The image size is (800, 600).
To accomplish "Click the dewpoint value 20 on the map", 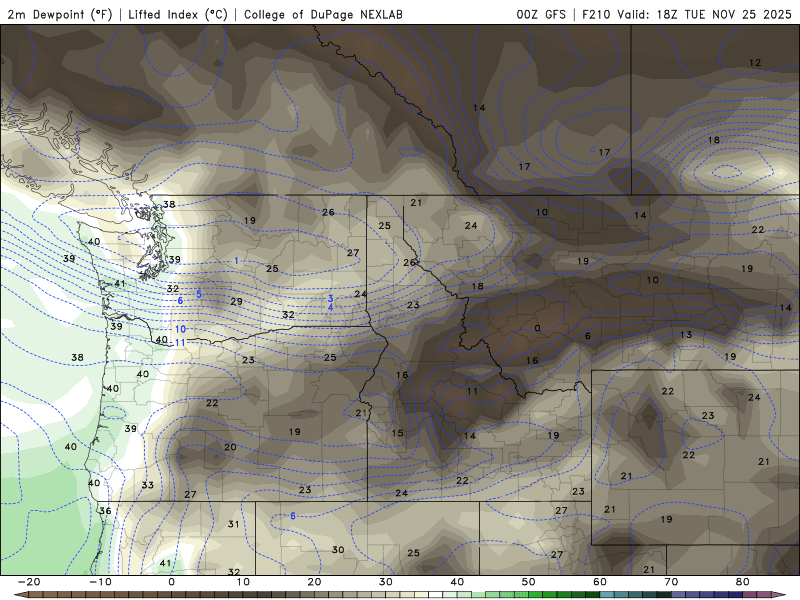I will (230, 447).
